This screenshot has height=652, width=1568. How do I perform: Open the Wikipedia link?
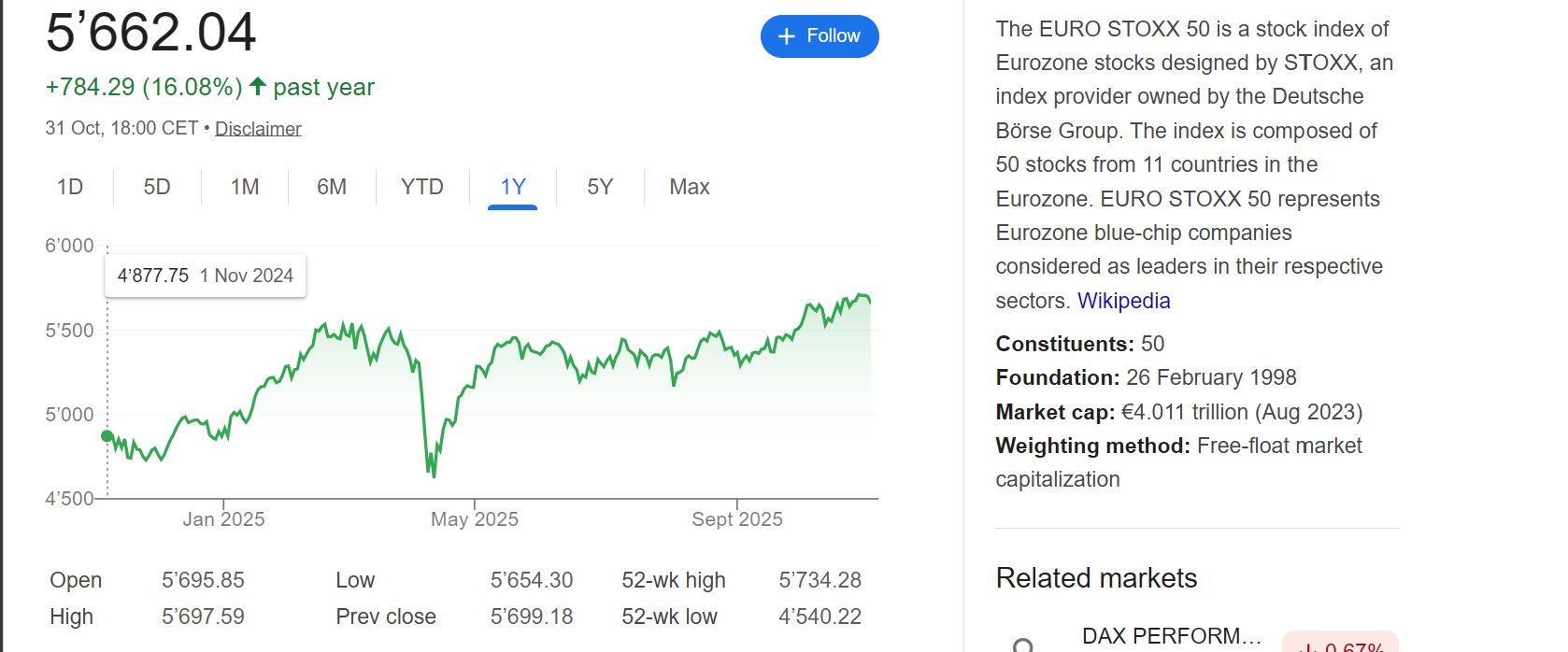pos(1124,301)
